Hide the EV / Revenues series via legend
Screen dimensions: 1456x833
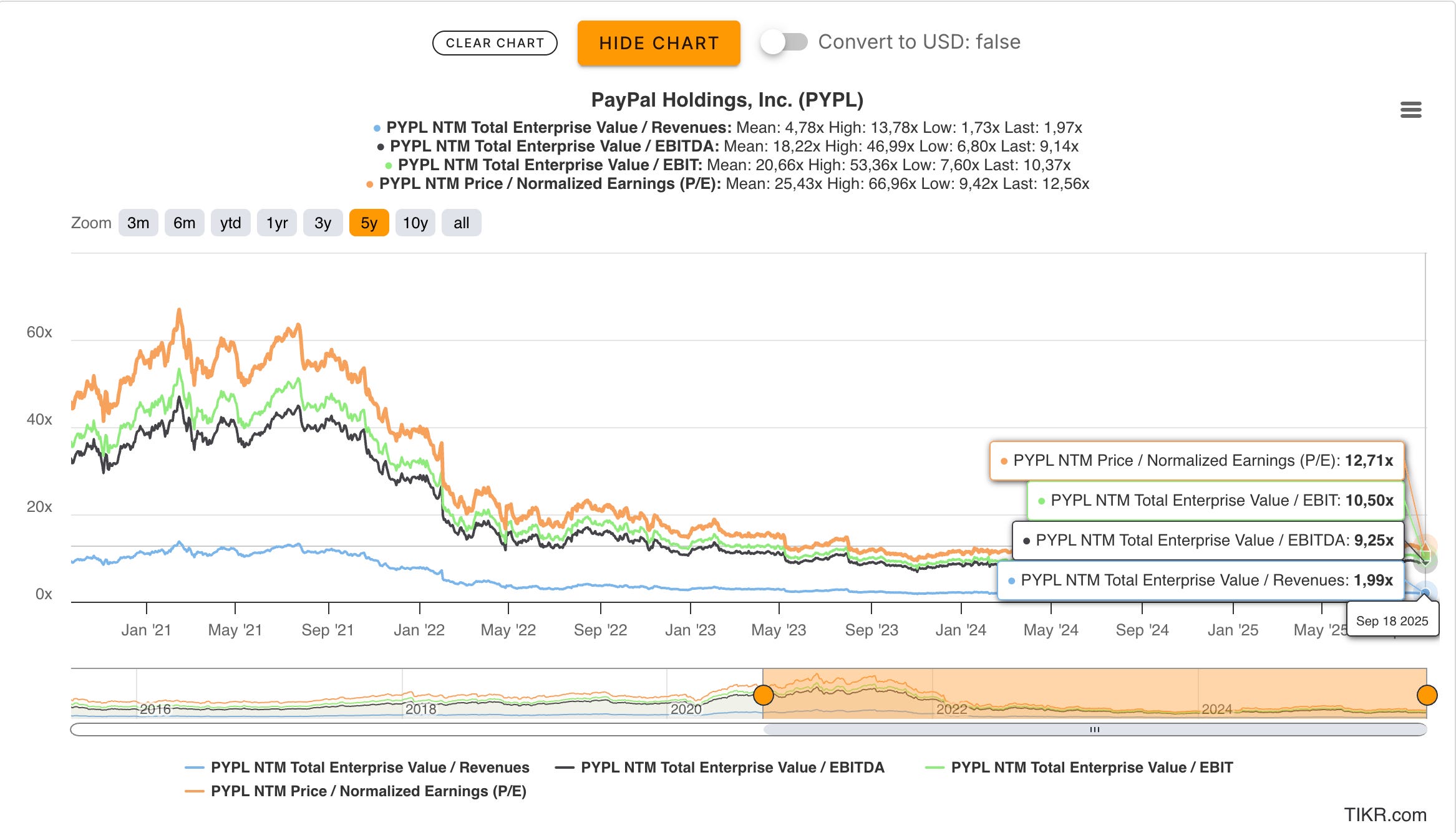[369, 768]
